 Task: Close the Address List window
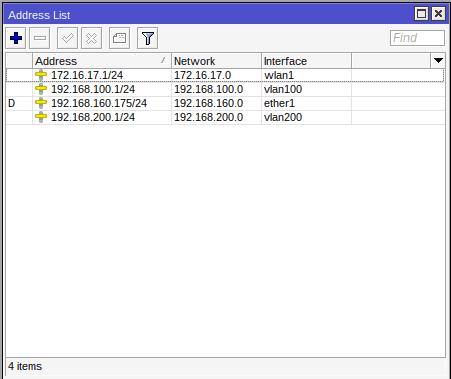tap(438, 14)
